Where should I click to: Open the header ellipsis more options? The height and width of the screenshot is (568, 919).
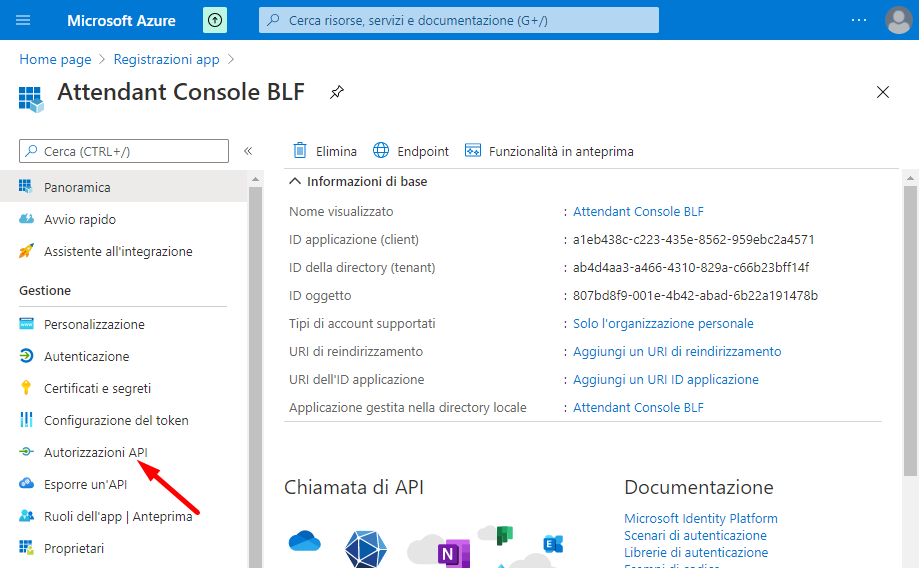point(859,21)
